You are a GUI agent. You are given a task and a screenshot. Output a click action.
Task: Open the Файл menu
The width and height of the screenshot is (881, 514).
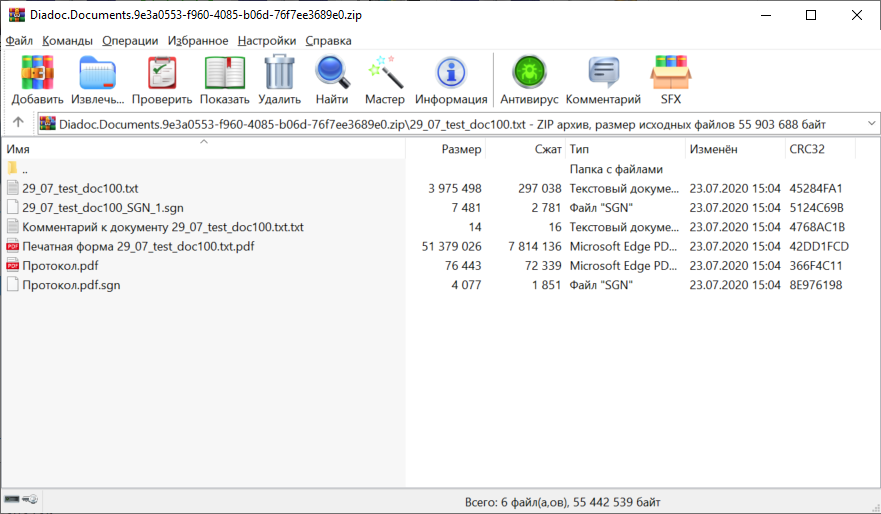tap(19, 40)
